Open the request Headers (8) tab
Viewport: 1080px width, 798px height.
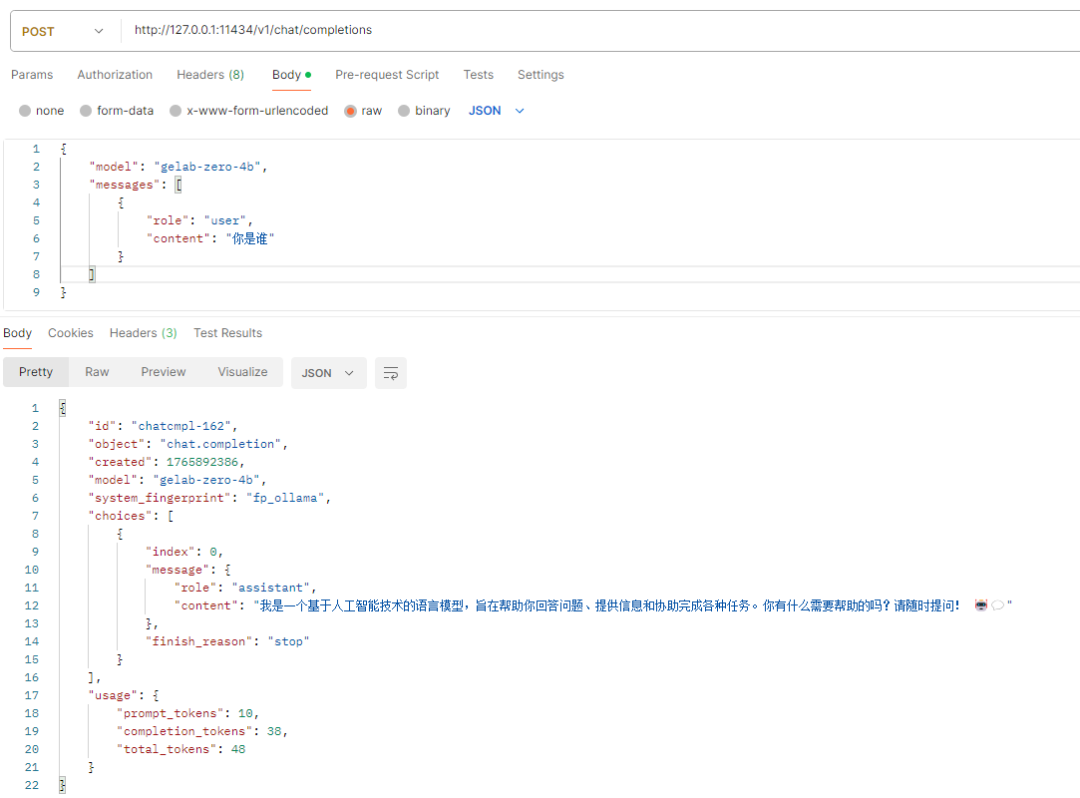210,75
